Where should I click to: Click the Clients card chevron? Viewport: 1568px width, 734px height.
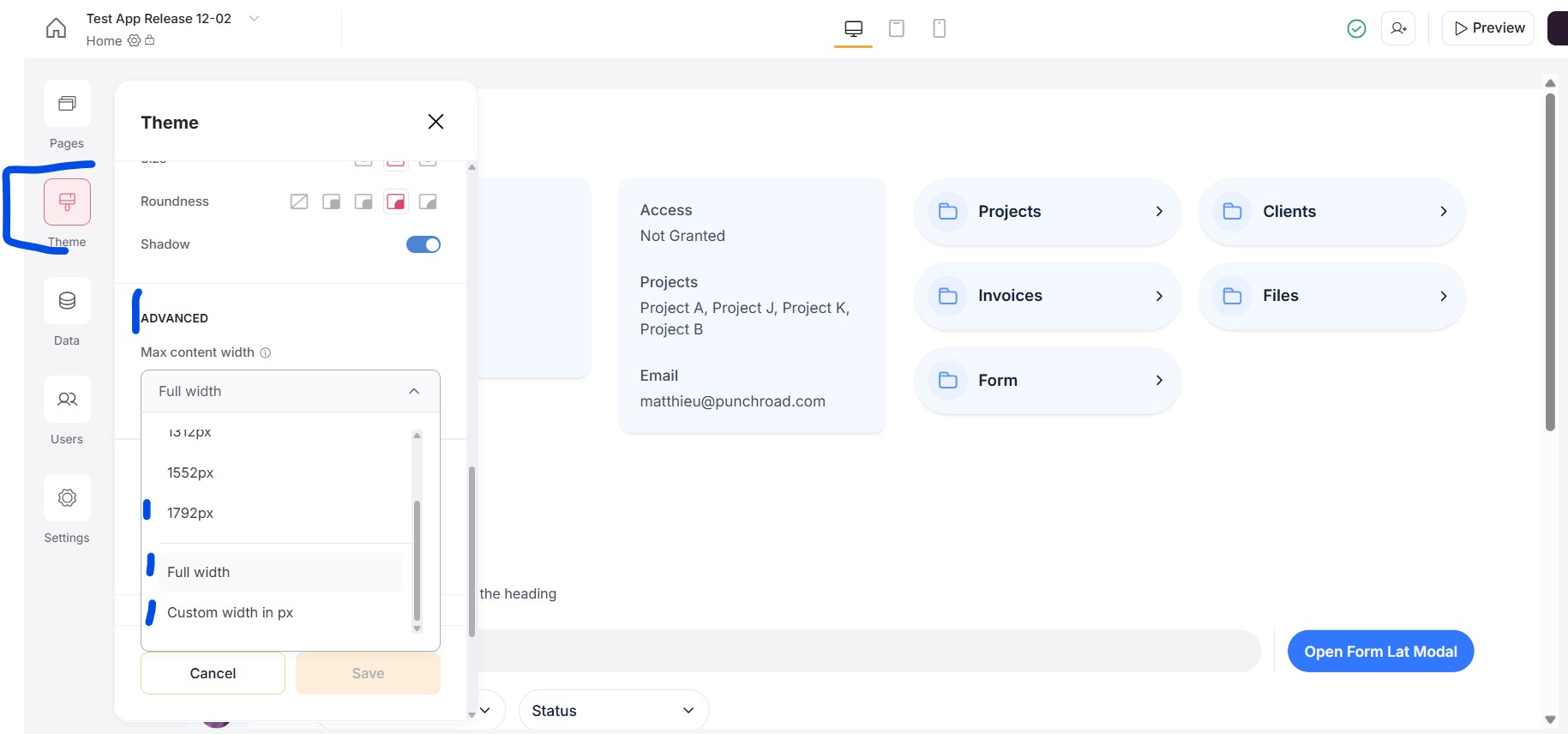pyautogui.click(x=1444, y=211)
